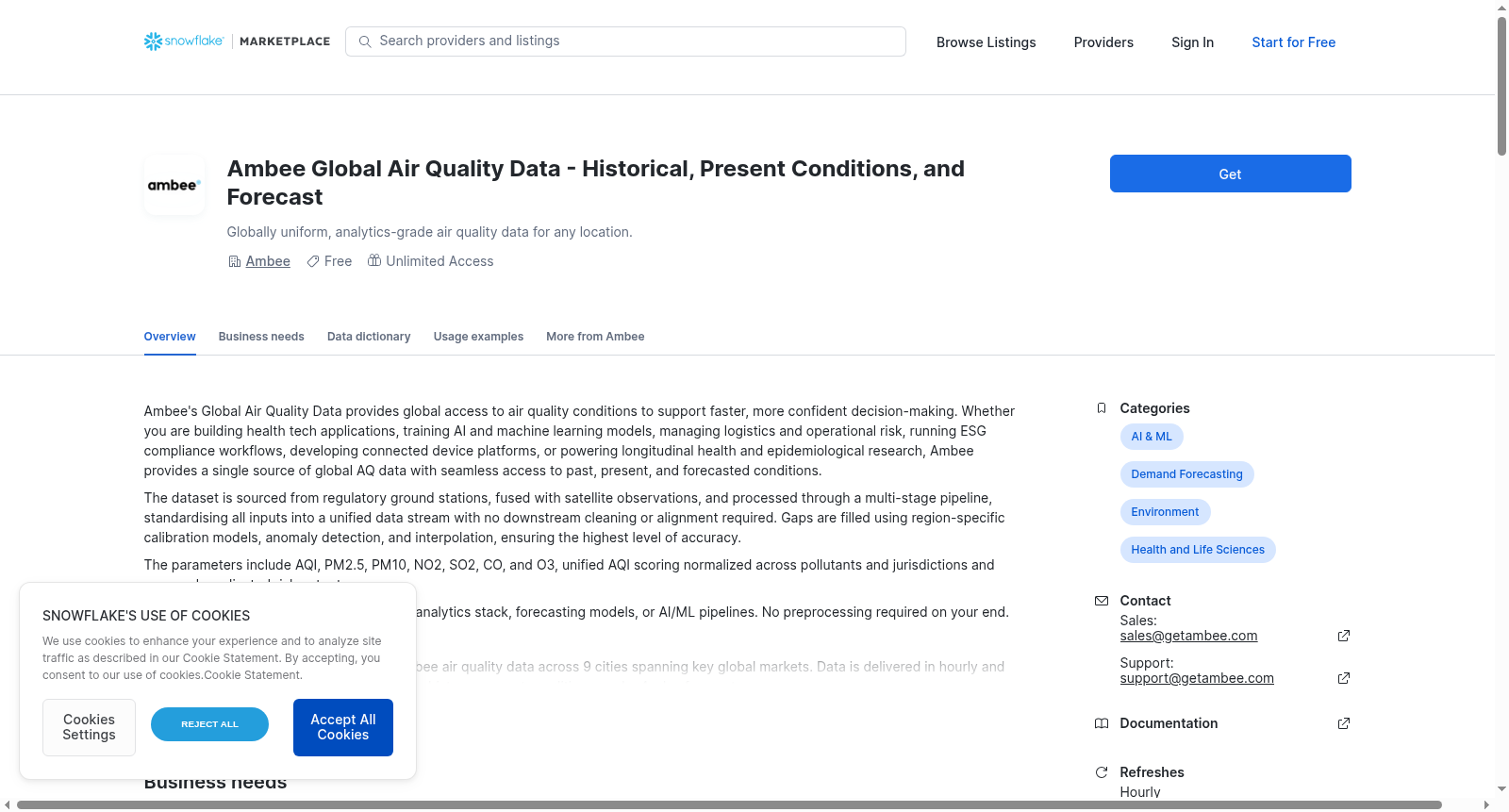Screen dimensions: 1509x812
Task: Focus the Search providers and listings field
Action: coord(625,41)
